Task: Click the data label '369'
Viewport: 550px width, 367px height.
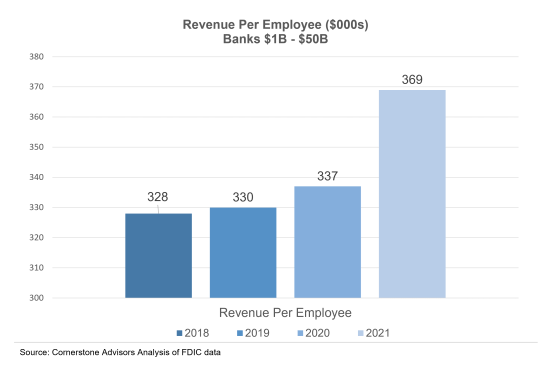Action: coord(412,80)
